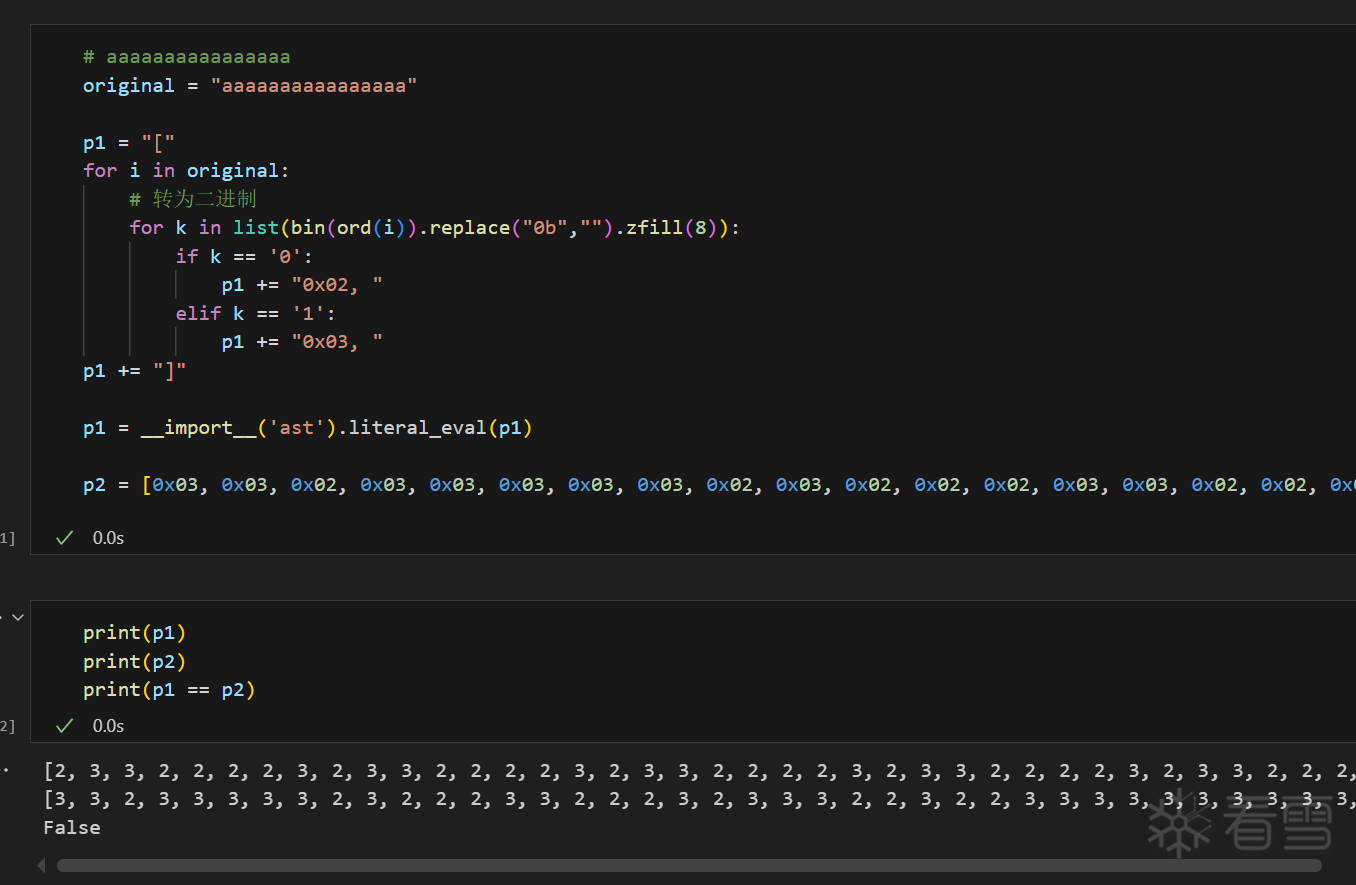Click the green success checkmark of the first cell

[65, 538]
